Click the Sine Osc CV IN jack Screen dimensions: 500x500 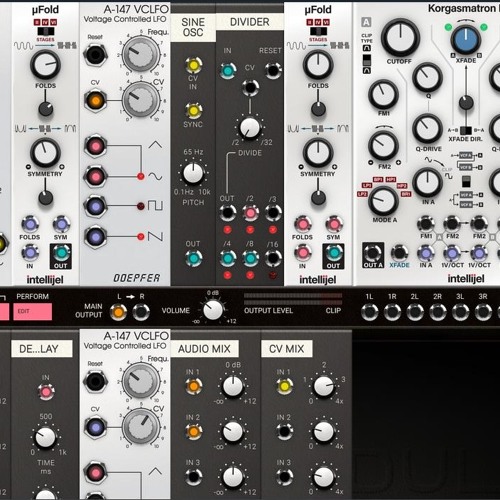194,65
